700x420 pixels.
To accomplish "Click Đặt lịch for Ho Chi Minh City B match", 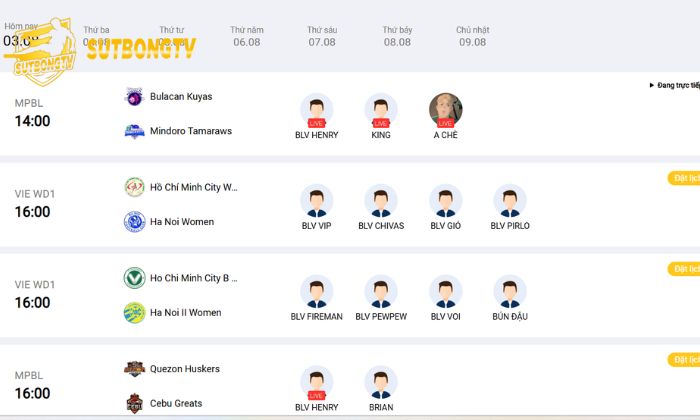I will coord(684,269).
